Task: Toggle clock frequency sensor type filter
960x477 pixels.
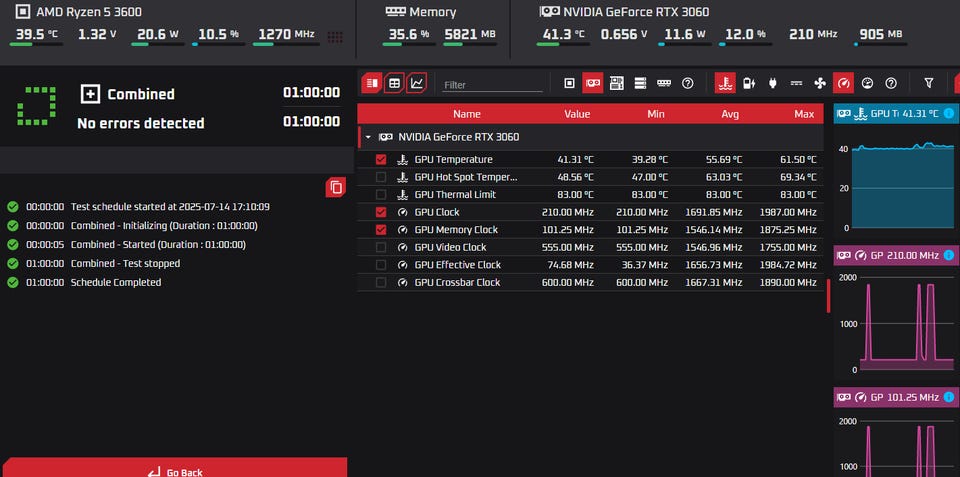Action: click(844, 83)
